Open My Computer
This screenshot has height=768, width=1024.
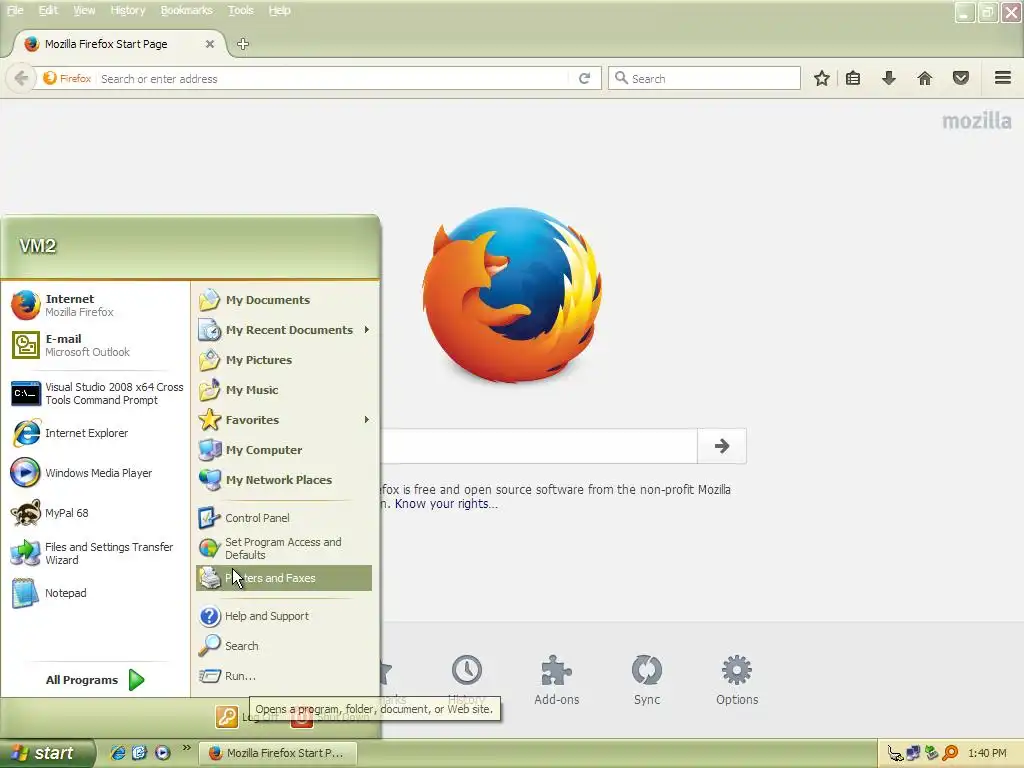[284, 450]
